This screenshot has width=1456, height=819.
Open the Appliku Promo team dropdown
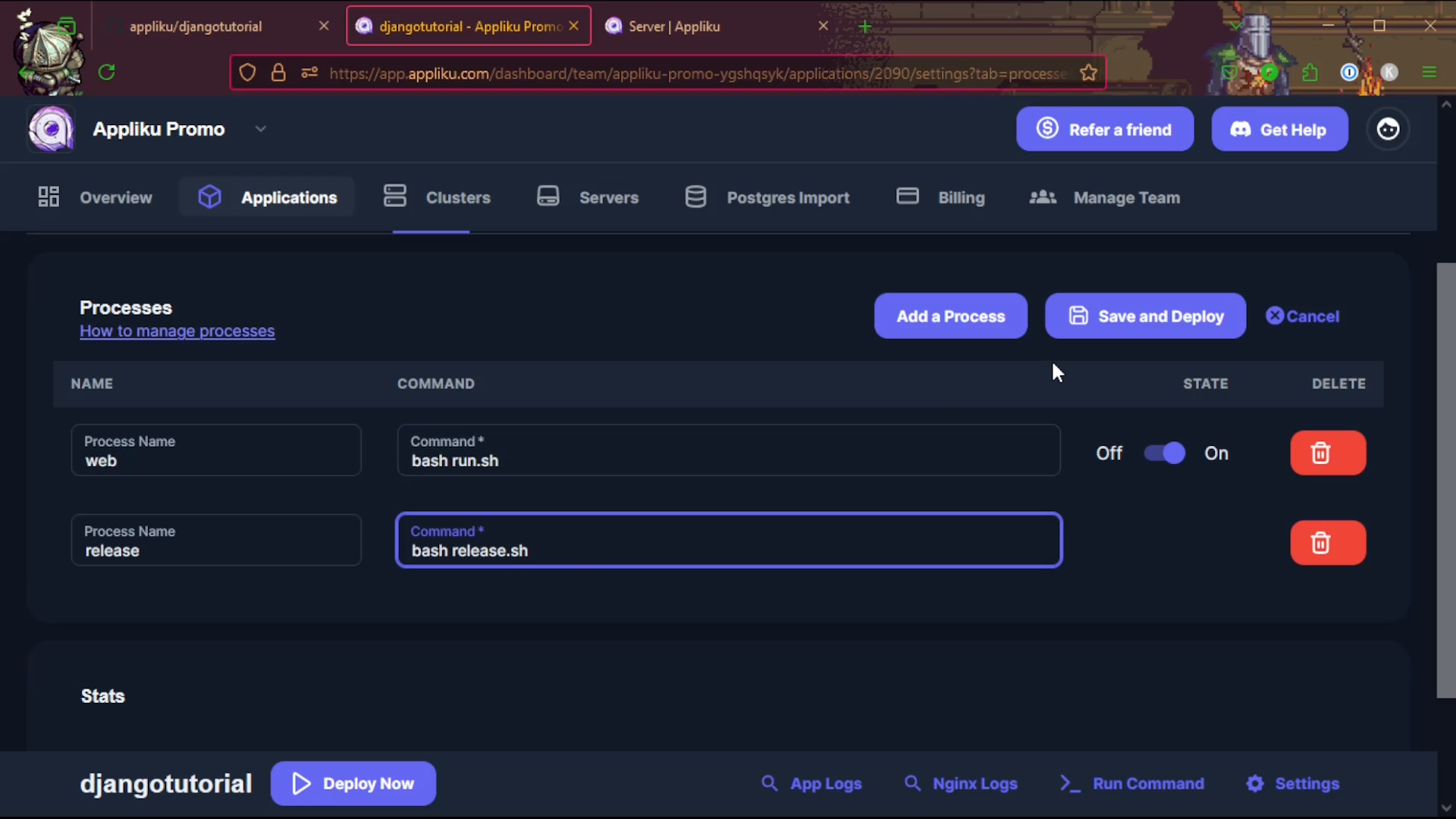(261, 129)
